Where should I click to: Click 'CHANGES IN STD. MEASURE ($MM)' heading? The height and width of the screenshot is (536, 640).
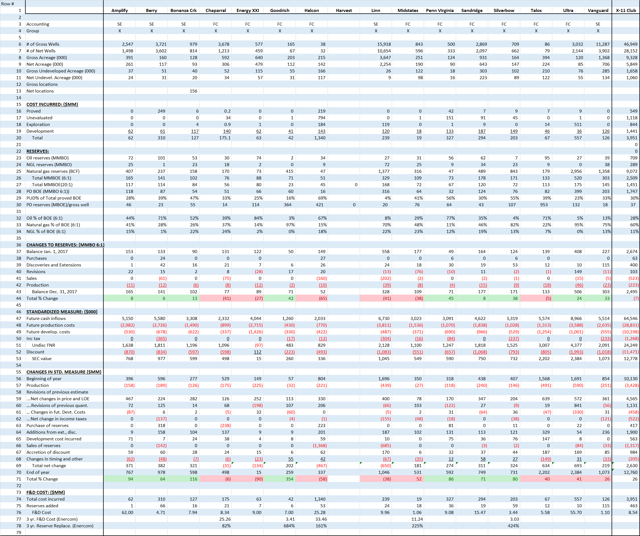point(62,372)
